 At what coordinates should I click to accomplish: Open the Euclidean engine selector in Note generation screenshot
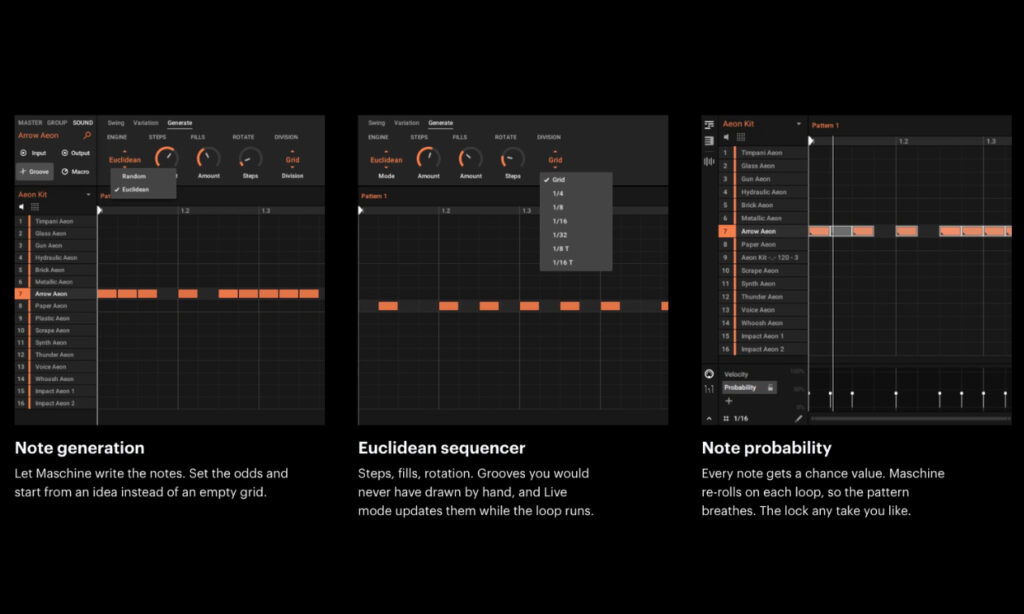pyautogui.click(x=125, y=160)
